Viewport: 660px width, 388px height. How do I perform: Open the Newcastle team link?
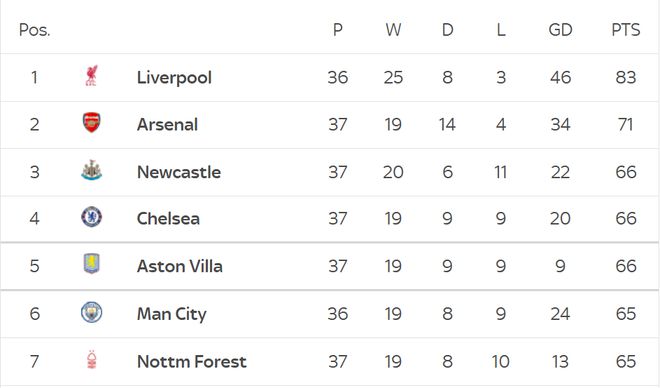point(179,172)
